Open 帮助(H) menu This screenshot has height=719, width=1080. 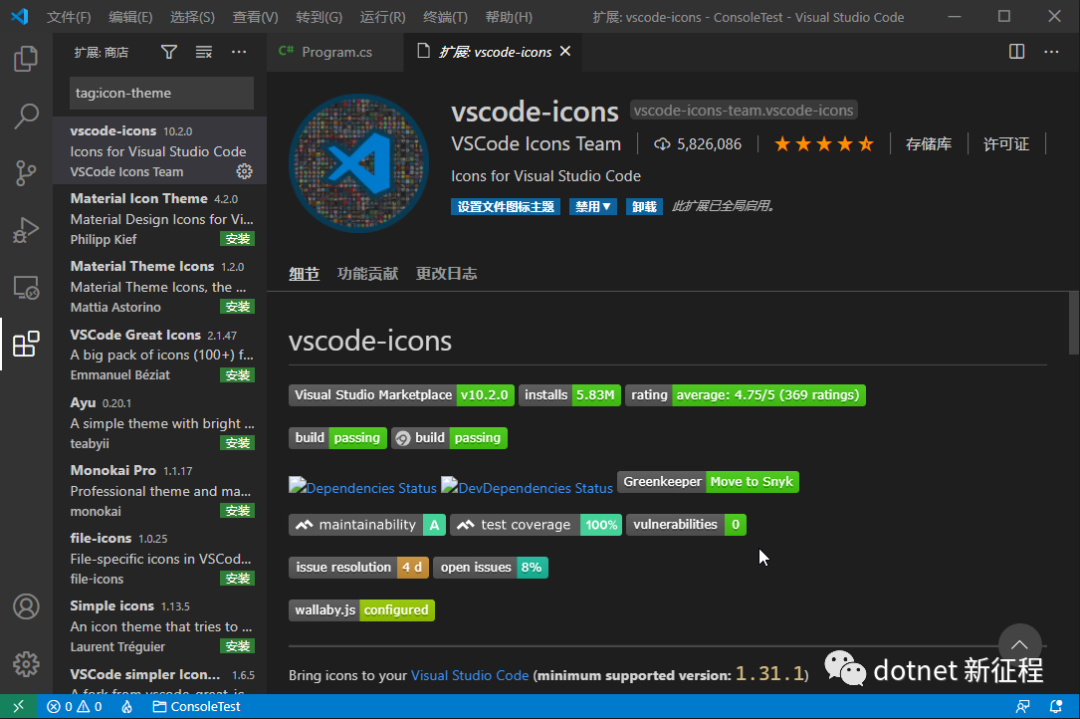(x=508, y=17)
